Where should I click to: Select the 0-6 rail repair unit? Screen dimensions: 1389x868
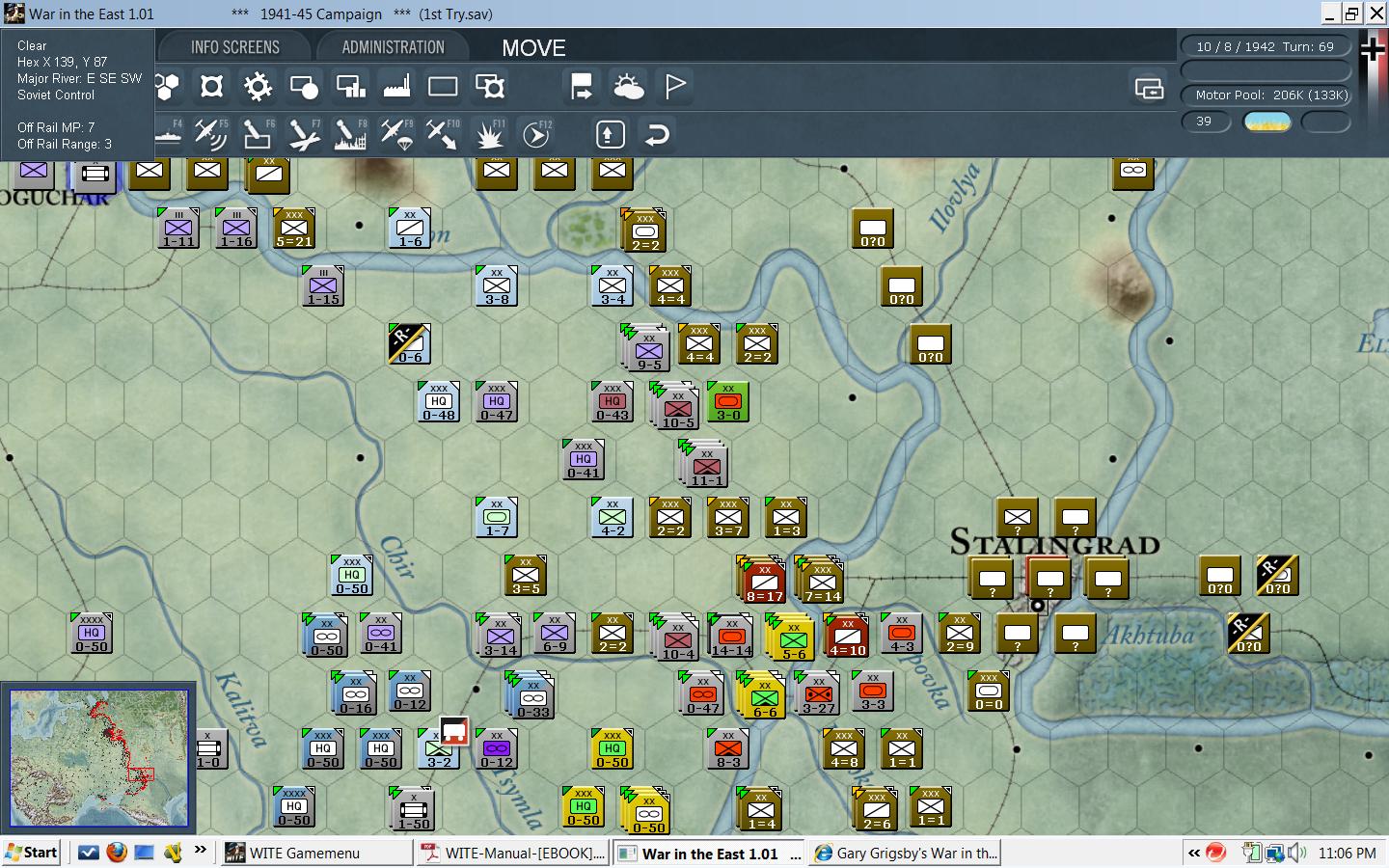(x=410, y=344)
